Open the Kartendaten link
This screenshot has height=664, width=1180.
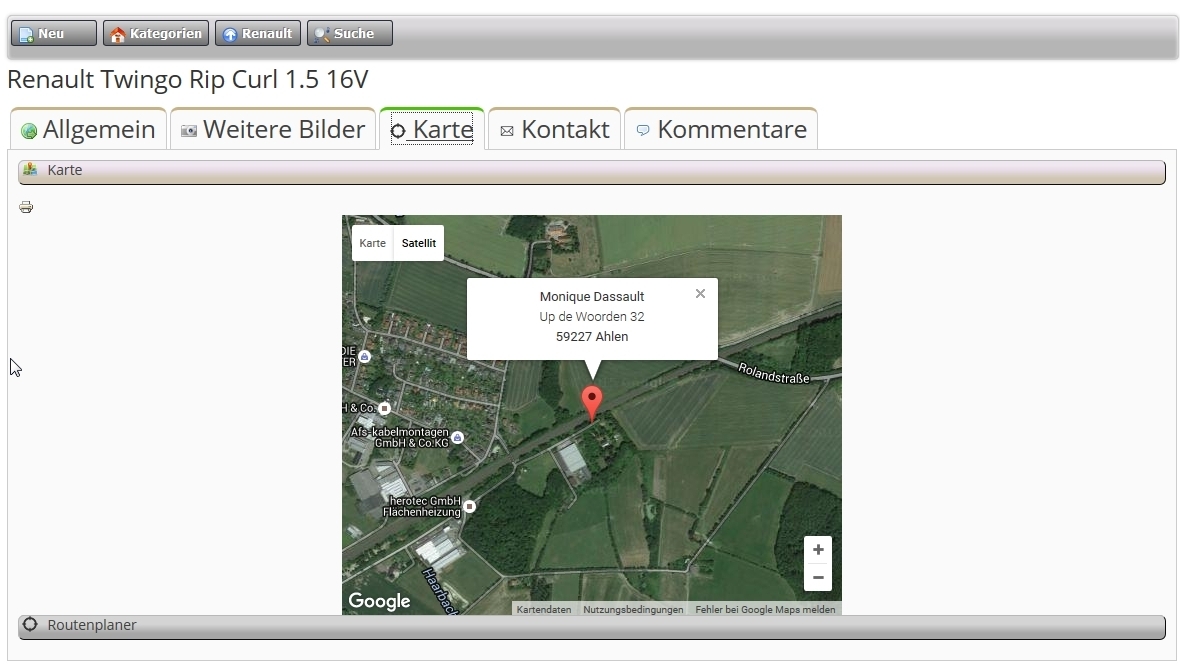click(543, 610)
